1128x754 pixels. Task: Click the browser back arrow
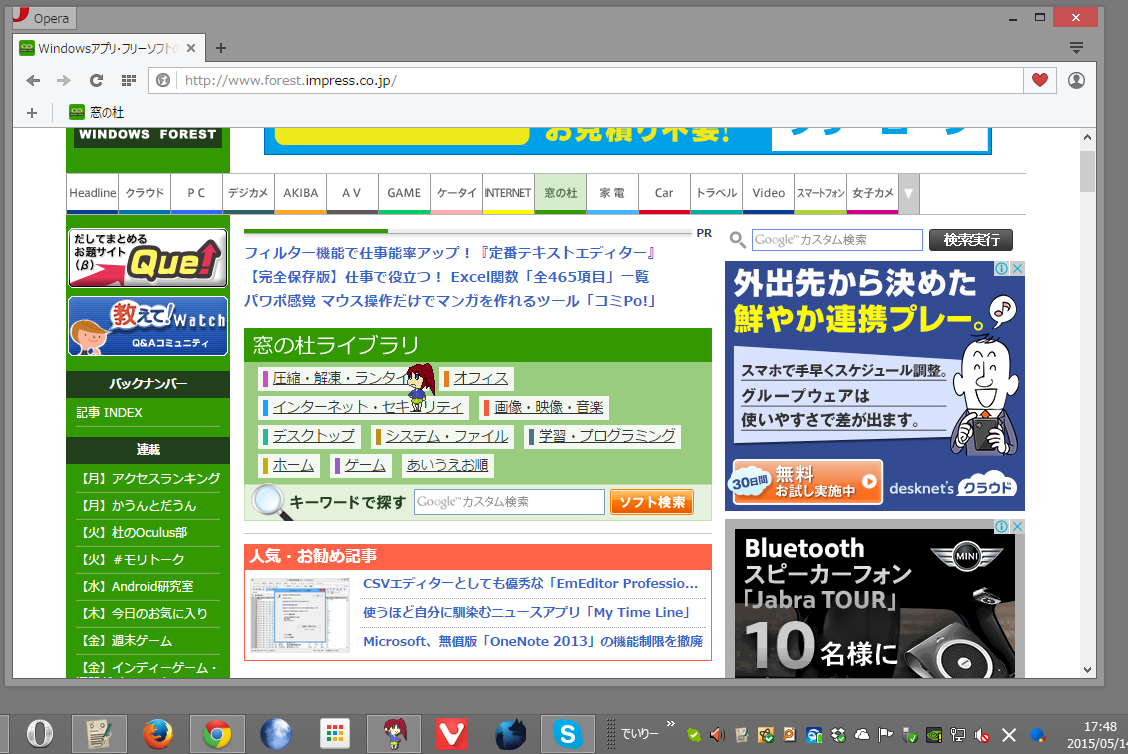pyautogui.click(x=33, y=80)
